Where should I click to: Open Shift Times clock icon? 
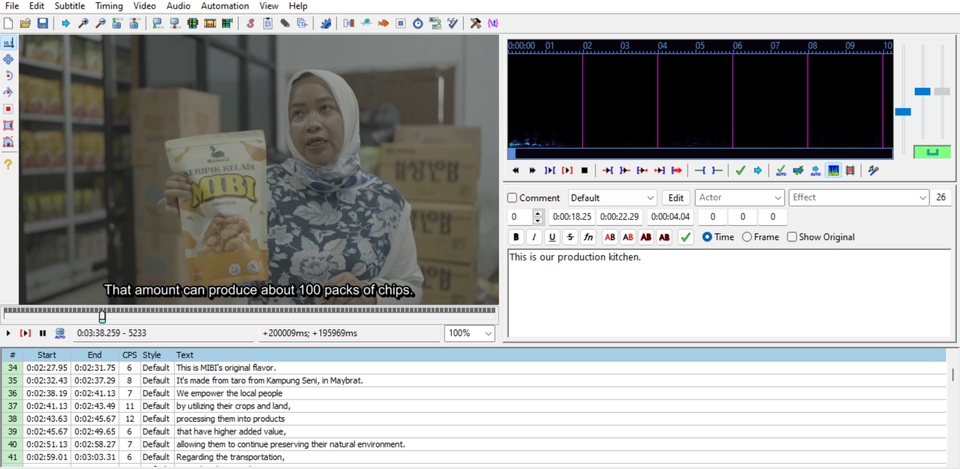pyautogui.click(x=418, y=23)
